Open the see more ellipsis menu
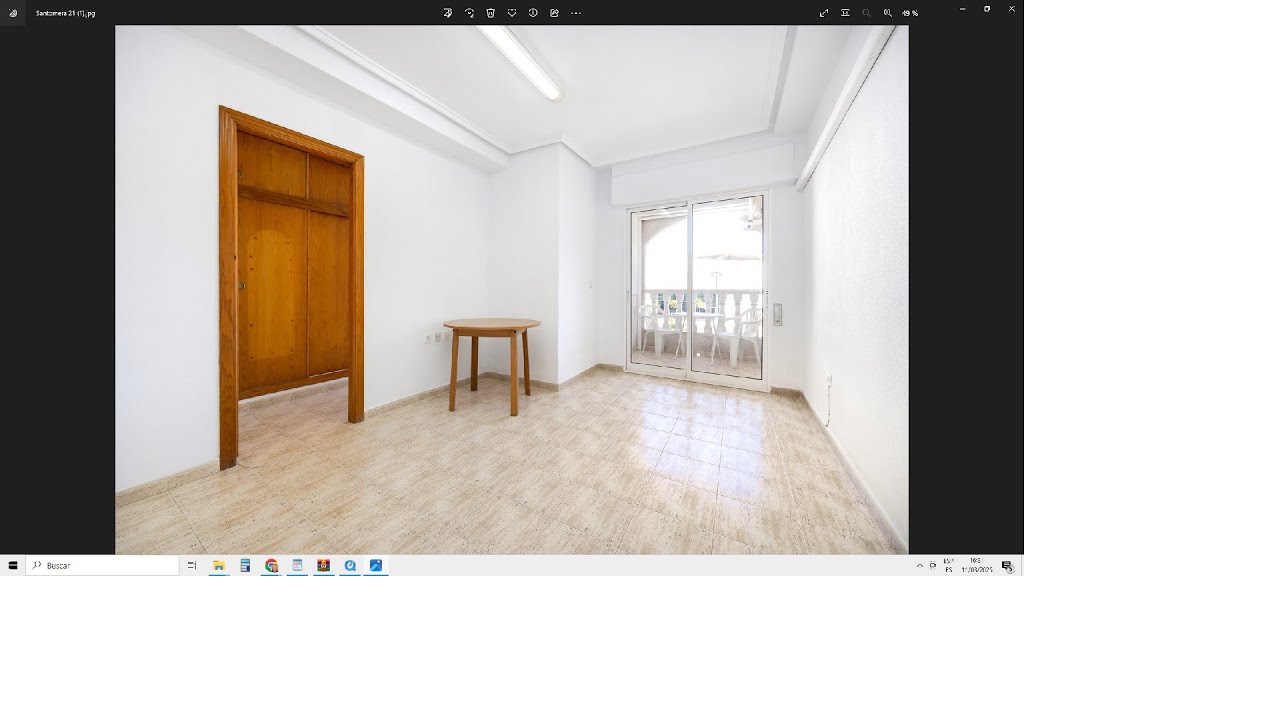The image size is (1280, 720). (576, 13)
